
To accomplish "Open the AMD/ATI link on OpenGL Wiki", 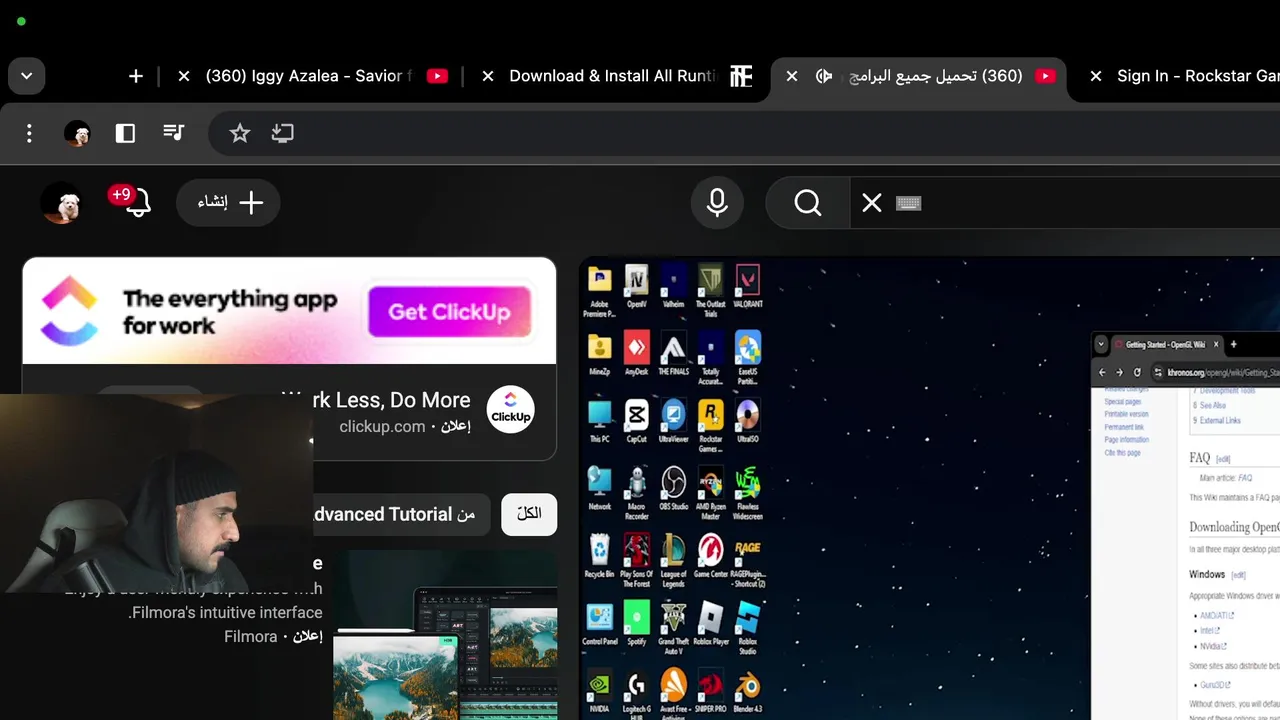I will tap(1217, 616).
